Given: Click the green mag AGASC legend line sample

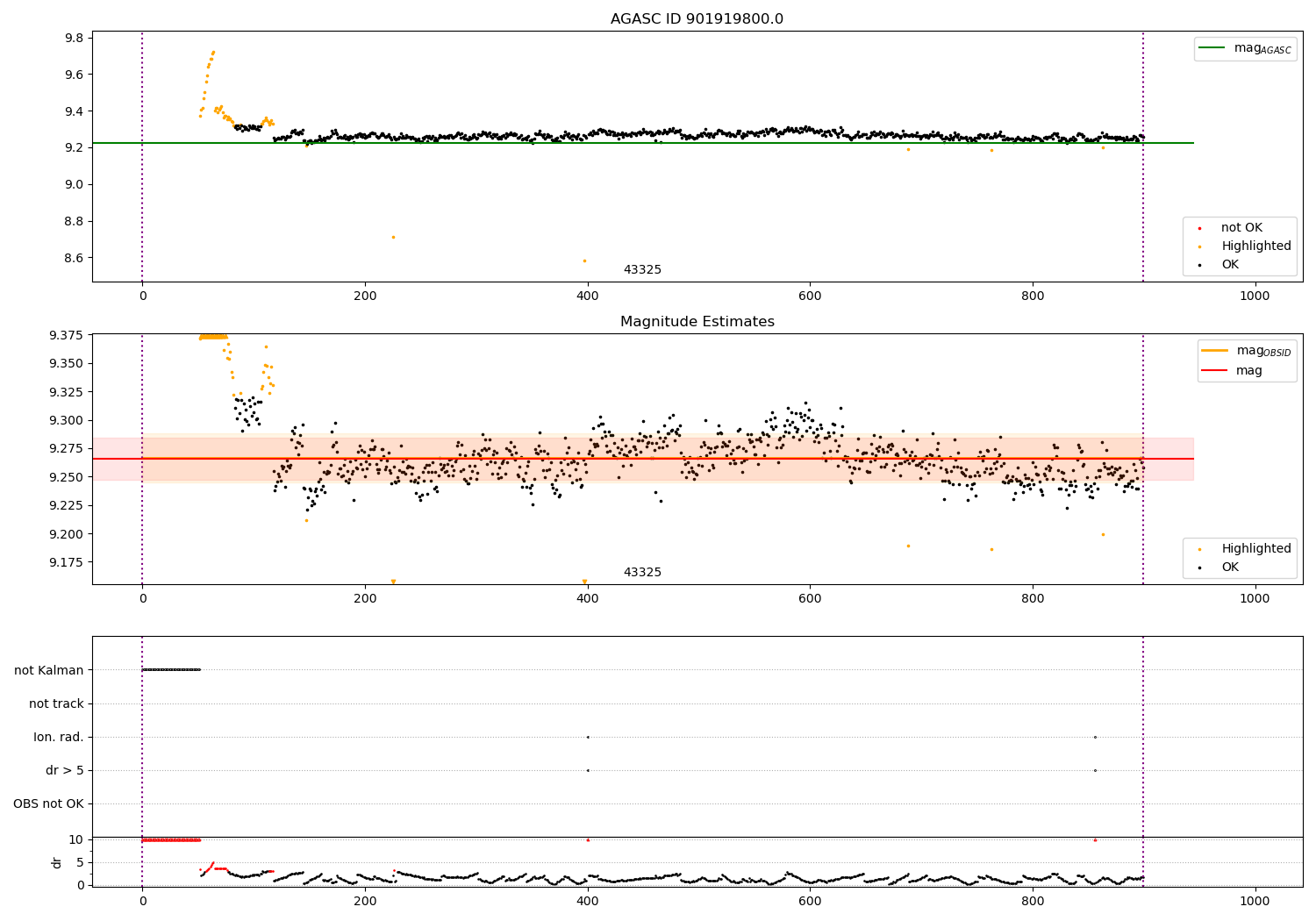Looking at the screenshot, I should 1212,48.
